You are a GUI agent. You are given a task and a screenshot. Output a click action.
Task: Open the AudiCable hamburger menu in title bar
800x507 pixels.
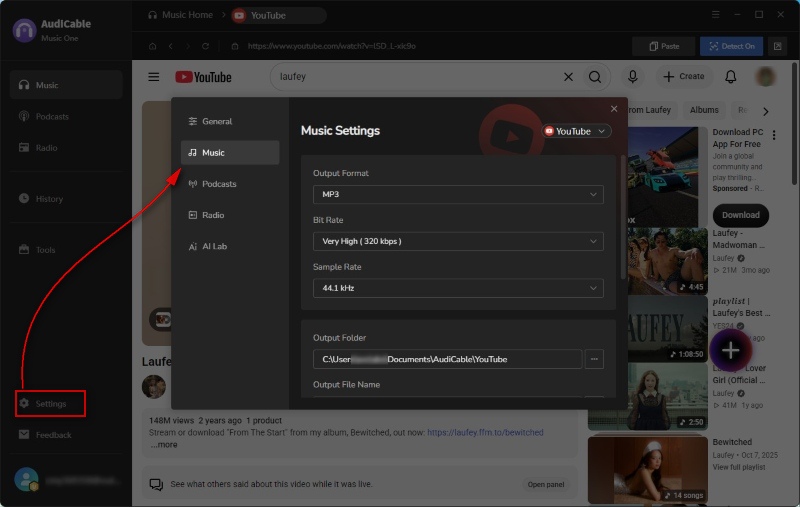(x=715, y=15)
